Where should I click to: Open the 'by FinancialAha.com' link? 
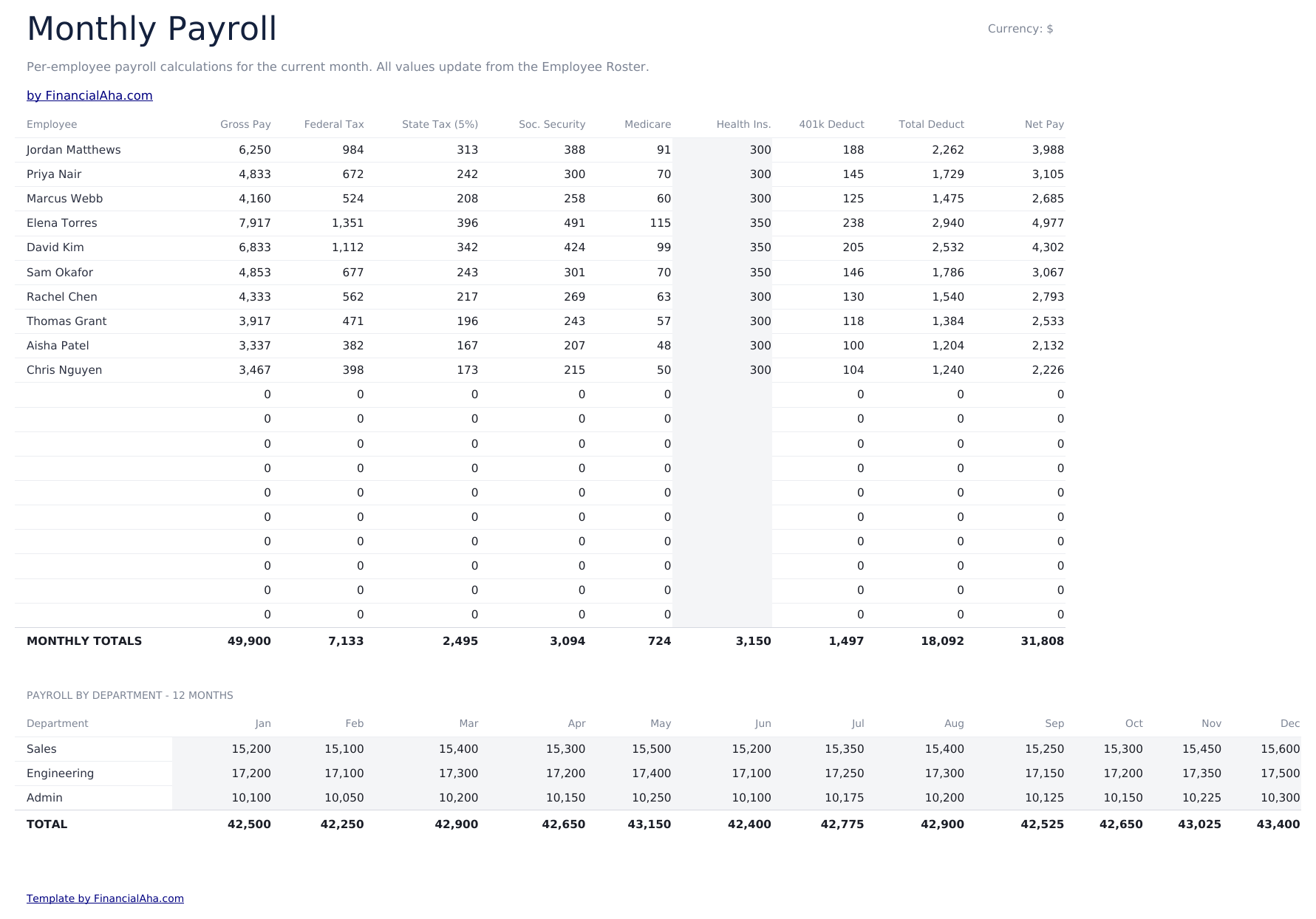pos(89,95)
